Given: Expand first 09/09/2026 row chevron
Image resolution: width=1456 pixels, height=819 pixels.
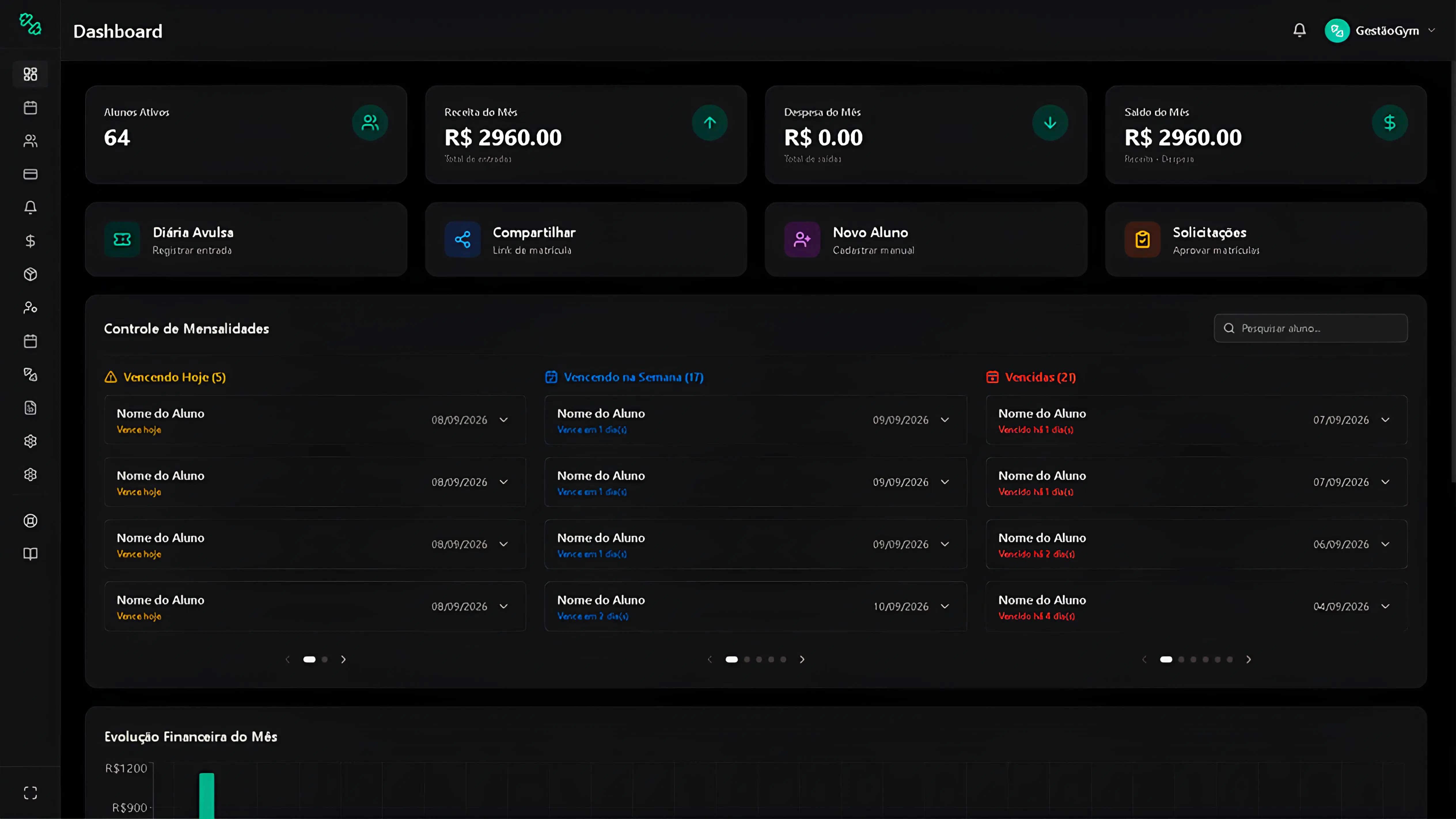Looking at the screenshot, I should coord(945,420).
